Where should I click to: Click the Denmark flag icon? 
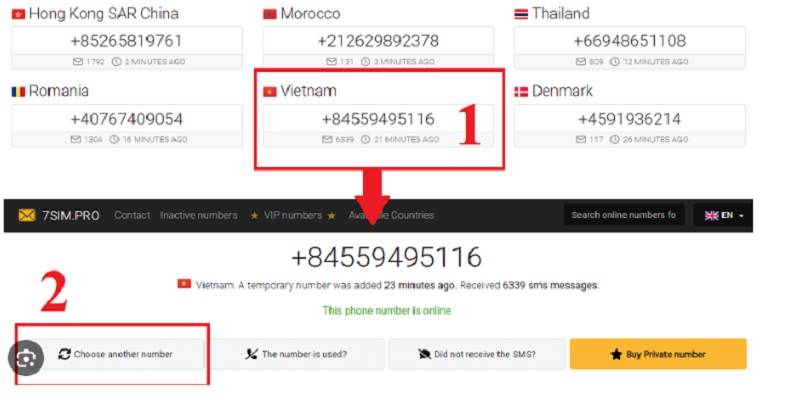(x=520, y=91)
